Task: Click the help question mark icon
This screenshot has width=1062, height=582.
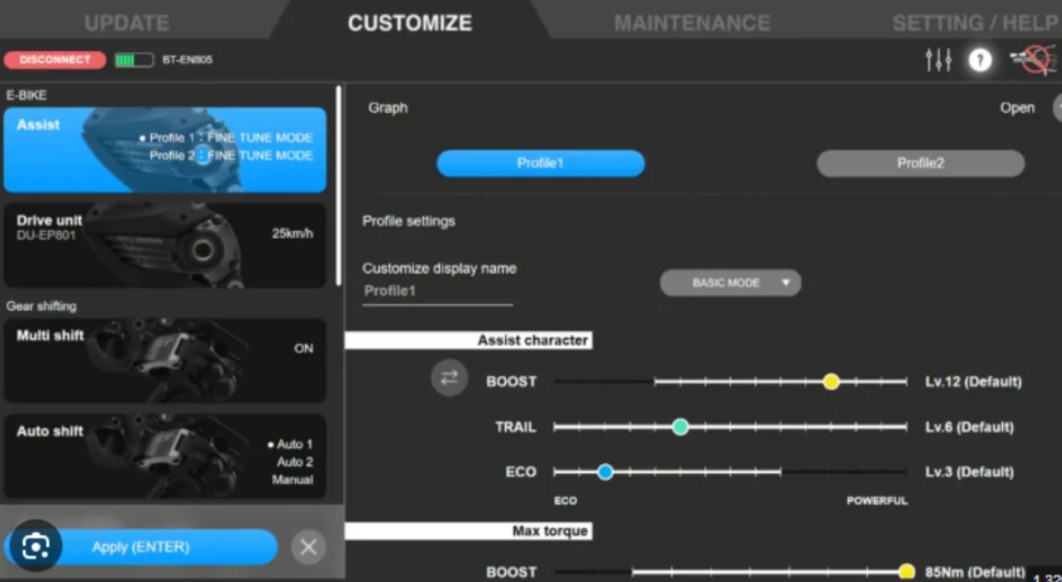Action: pos(980,60)
